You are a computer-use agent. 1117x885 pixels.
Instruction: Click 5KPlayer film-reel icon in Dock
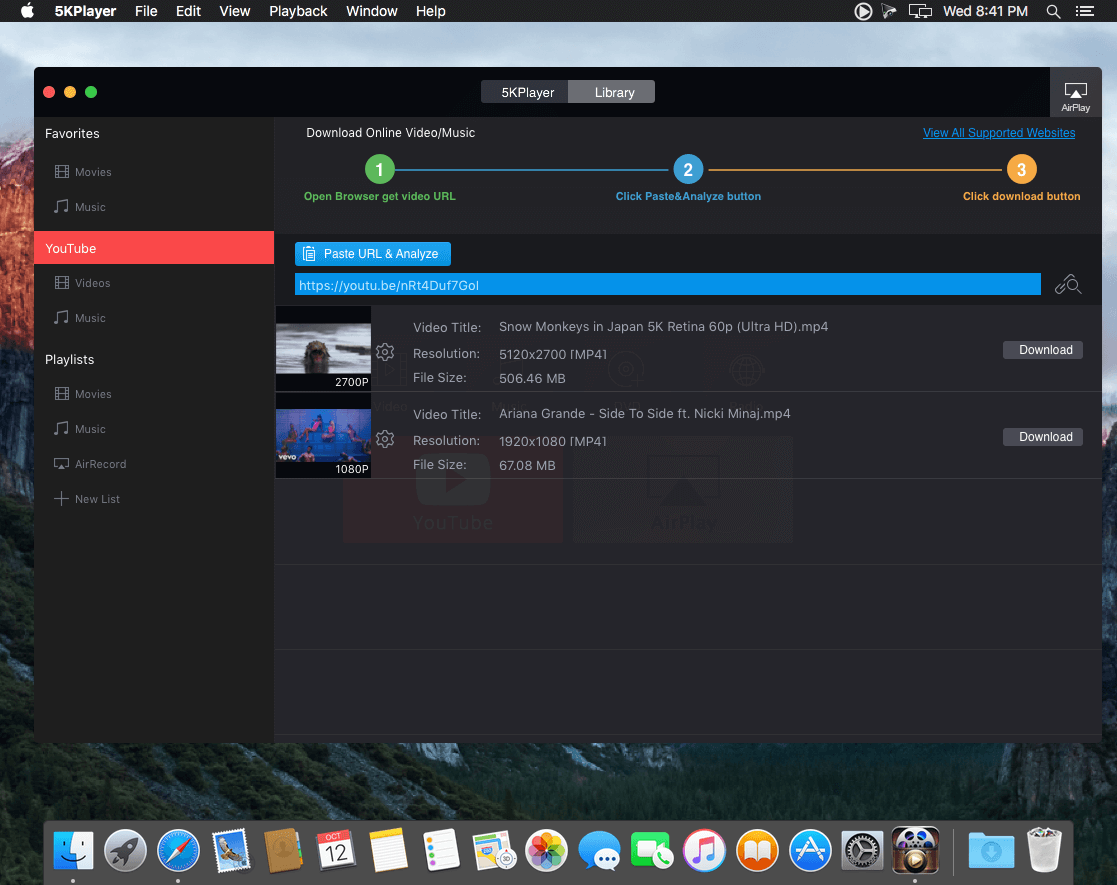coord(915,850)
